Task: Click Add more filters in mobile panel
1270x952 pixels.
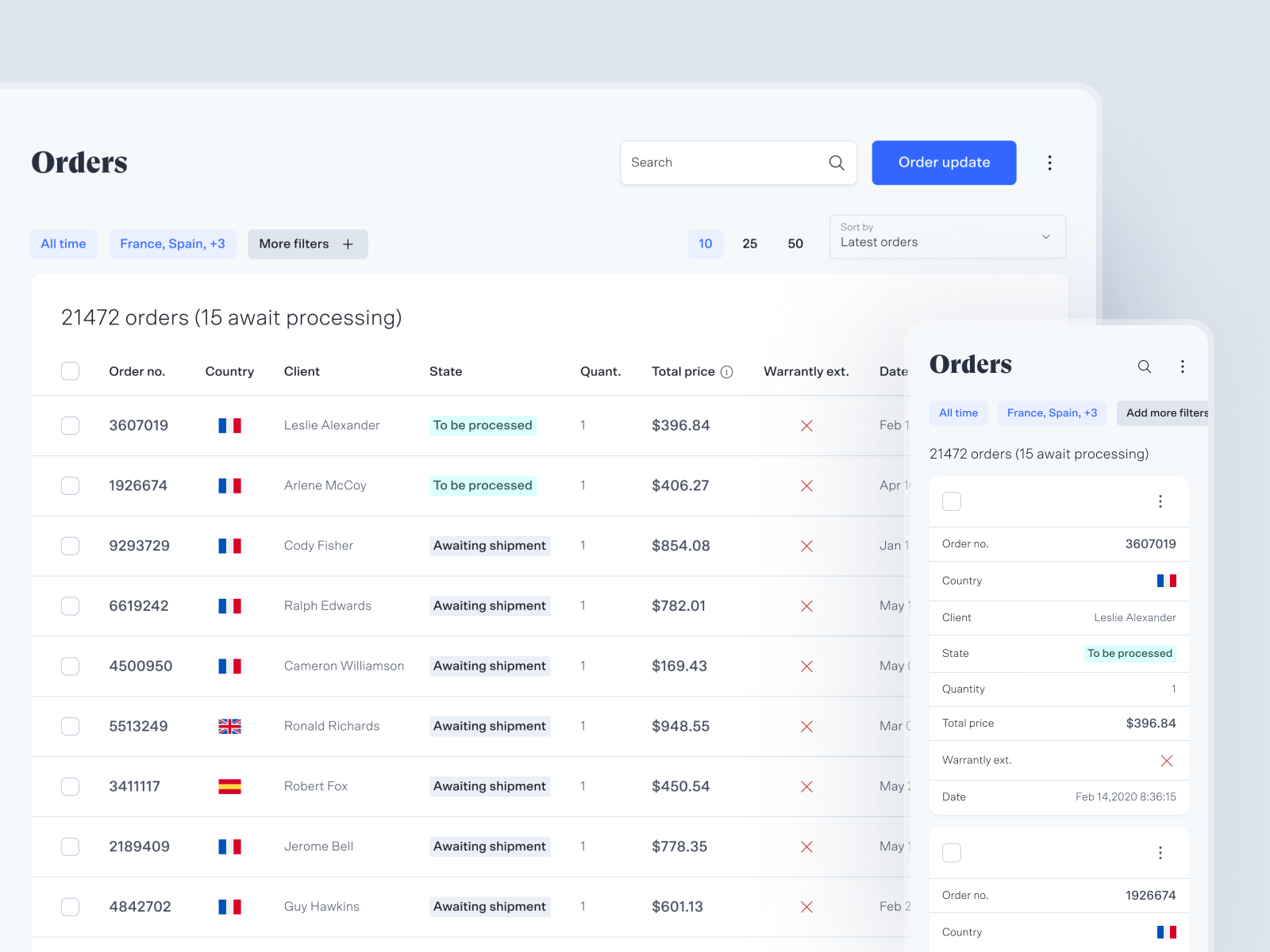Action: 1163,413
